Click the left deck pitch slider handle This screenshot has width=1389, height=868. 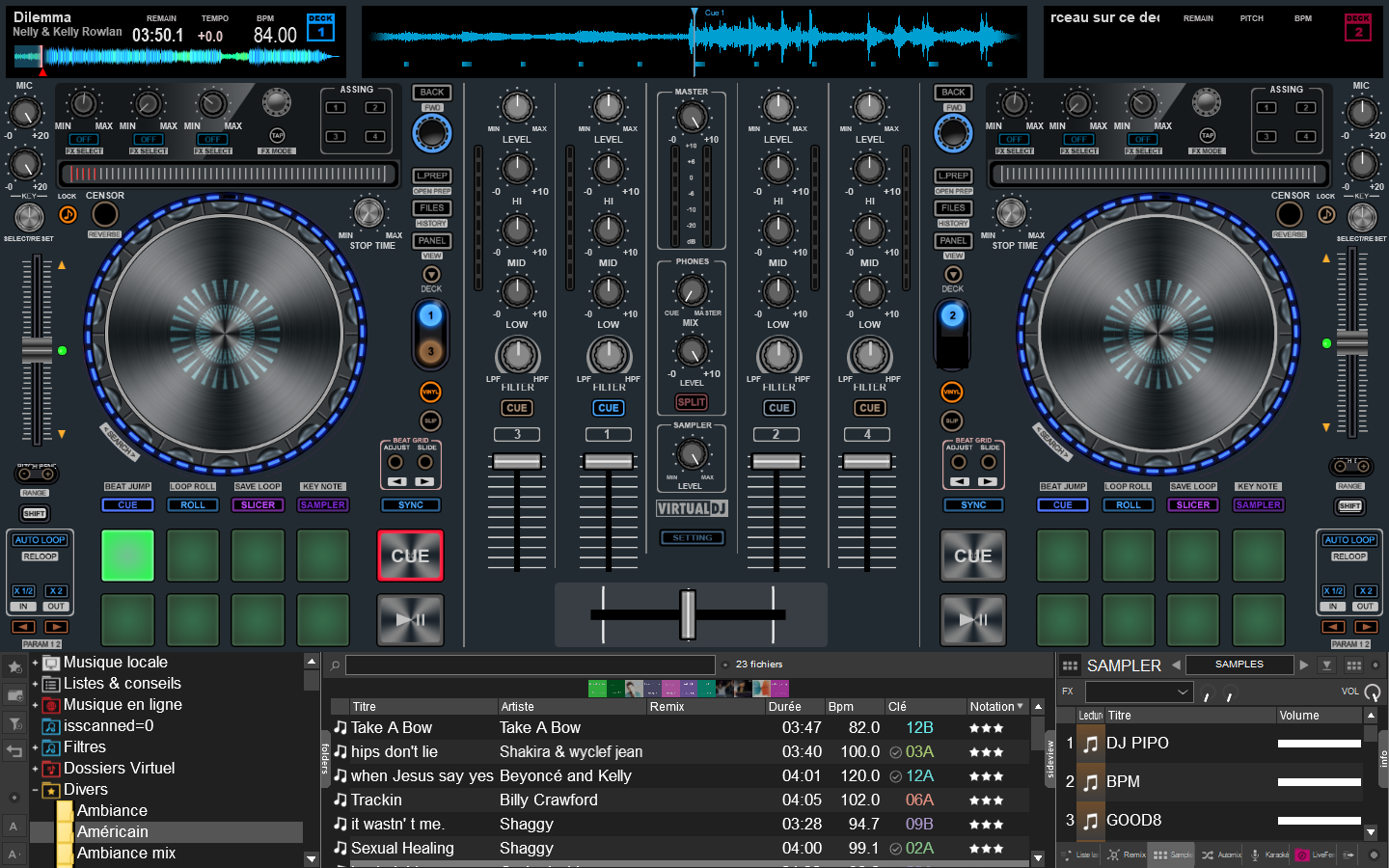pos(37,350)
